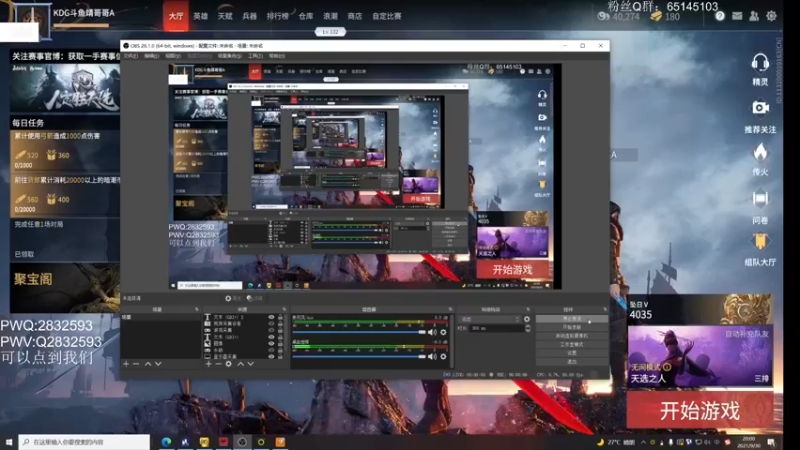Move scene up in Scenes panel

point(148,364)
